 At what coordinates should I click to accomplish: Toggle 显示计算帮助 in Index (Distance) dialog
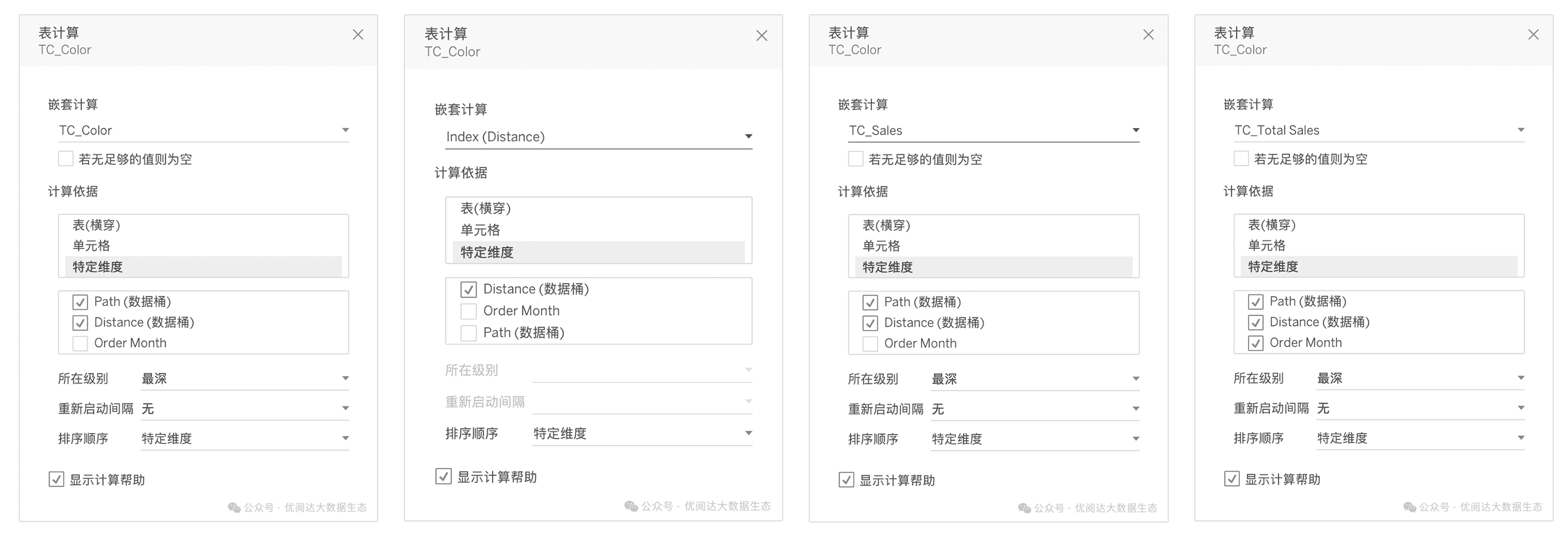(443, 476)
